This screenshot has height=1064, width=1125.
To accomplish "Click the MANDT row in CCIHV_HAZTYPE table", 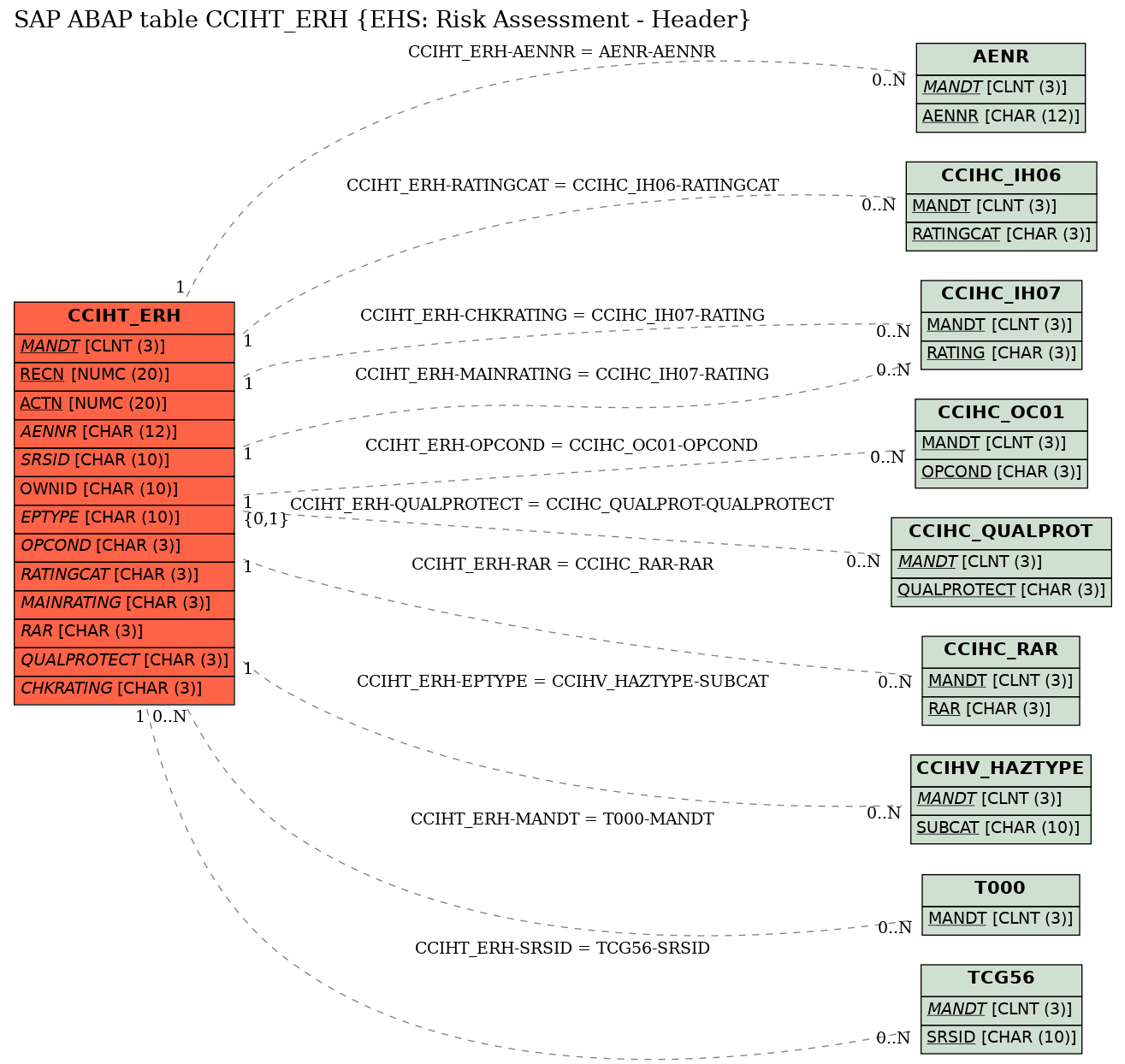I will coord(1001,800).
